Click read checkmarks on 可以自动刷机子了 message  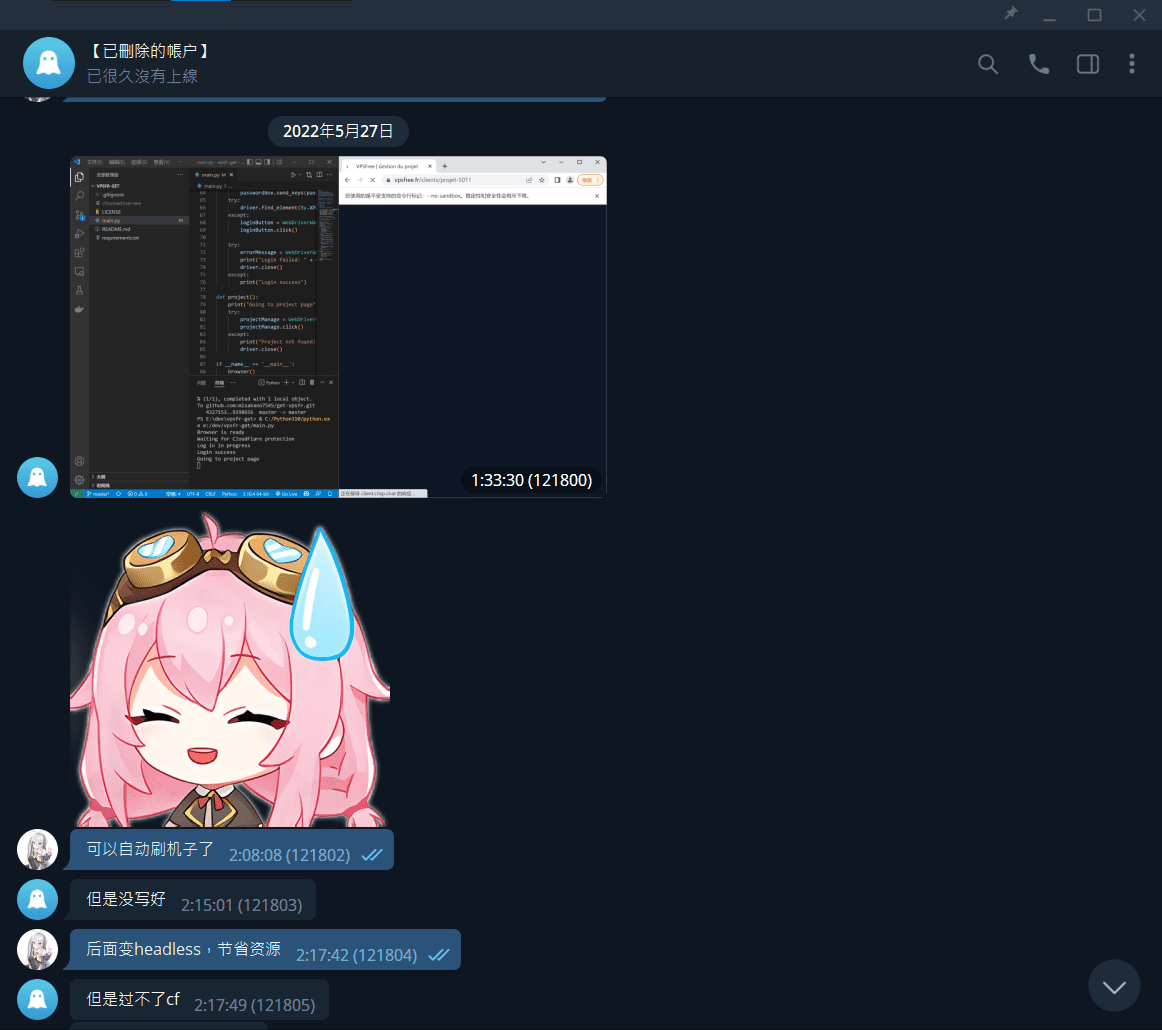tap(372, 855)
